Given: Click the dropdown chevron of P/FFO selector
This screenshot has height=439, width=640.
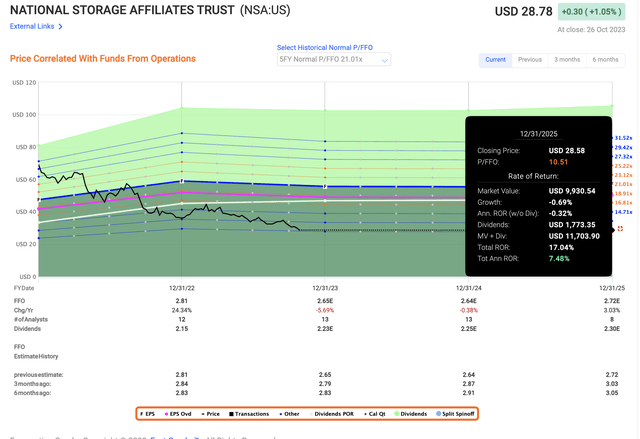Looking at the screenshot, I should 385,60.
